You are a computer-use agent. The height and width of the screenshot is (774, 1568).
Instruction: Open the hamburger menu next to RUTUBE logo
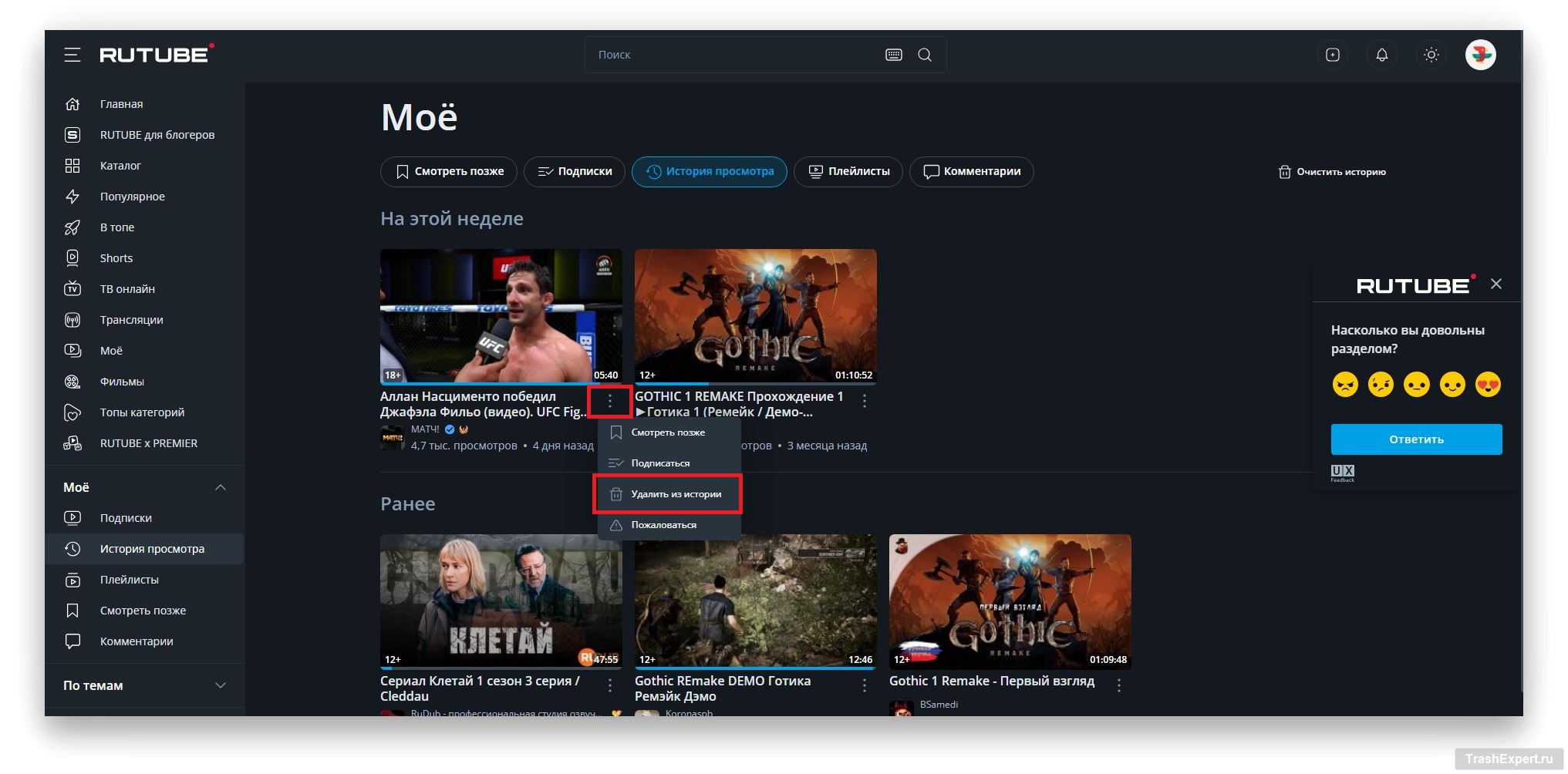pyautogui.click(x=72, y=55)
